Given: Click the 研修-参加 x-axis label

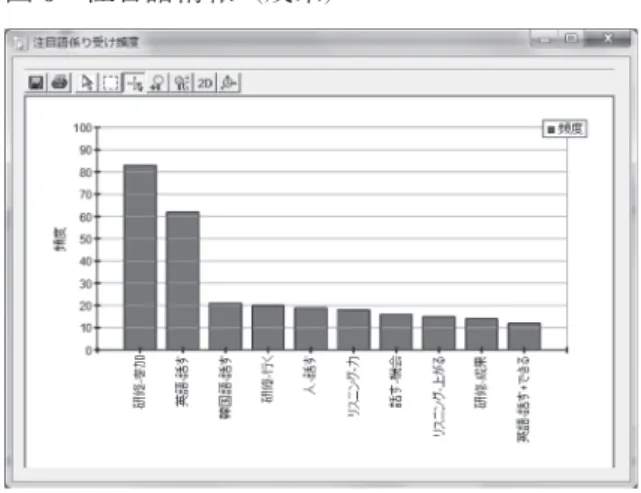Looking at the screenshot, I should coord(139,382).
